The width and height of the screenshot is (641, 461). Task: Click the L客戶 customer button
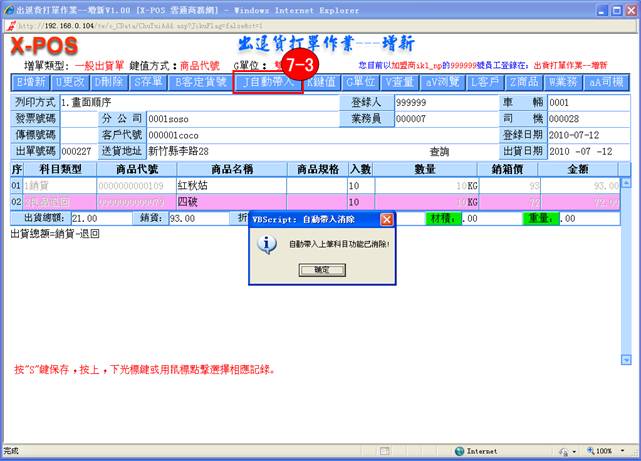486,82
